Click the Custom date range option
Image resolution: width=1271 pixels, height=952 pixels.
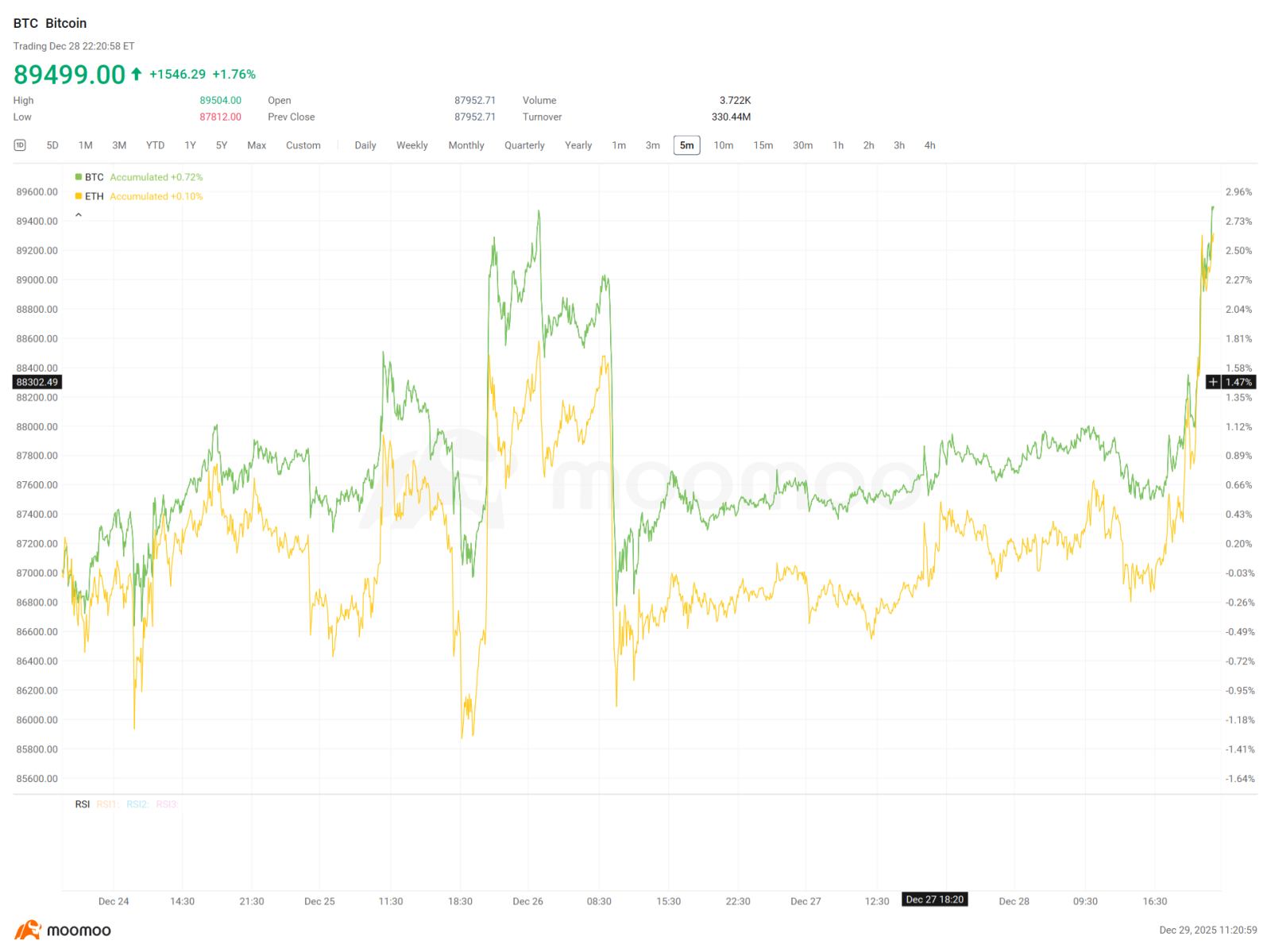pos(303,145)
